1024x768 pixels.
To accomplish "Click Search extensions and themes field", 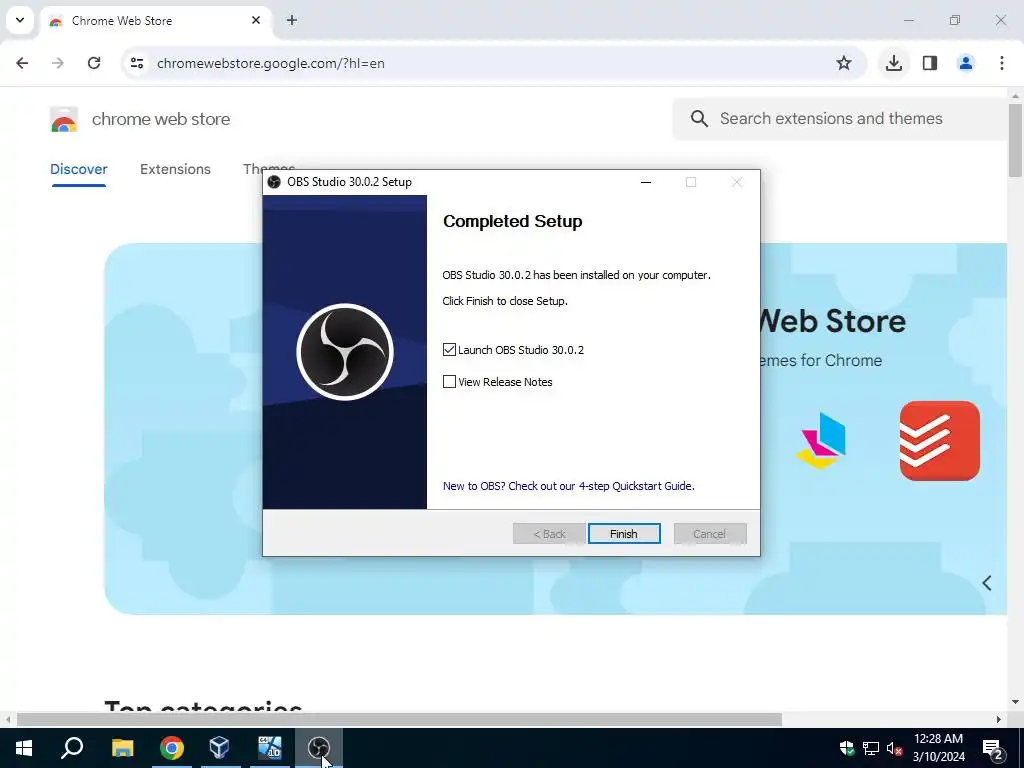I will (x=842, y=119).
